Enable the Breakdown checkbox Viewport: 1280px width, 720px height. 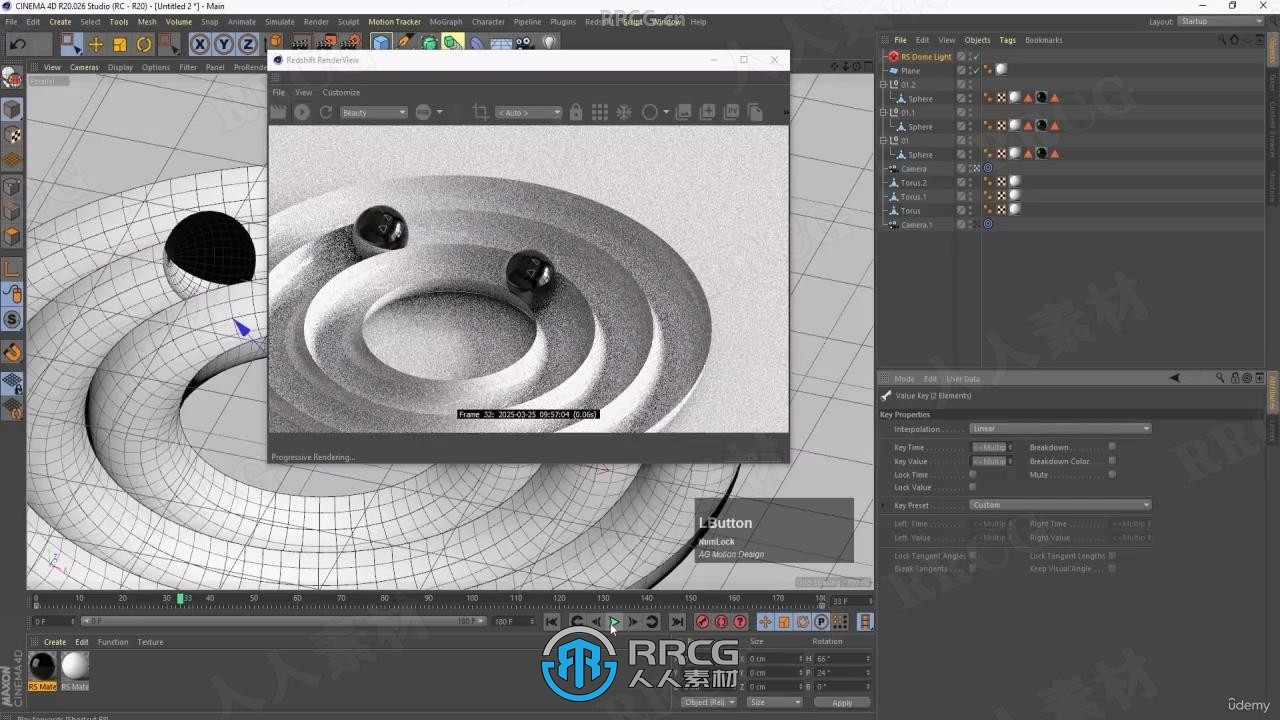pos(1112,447)
